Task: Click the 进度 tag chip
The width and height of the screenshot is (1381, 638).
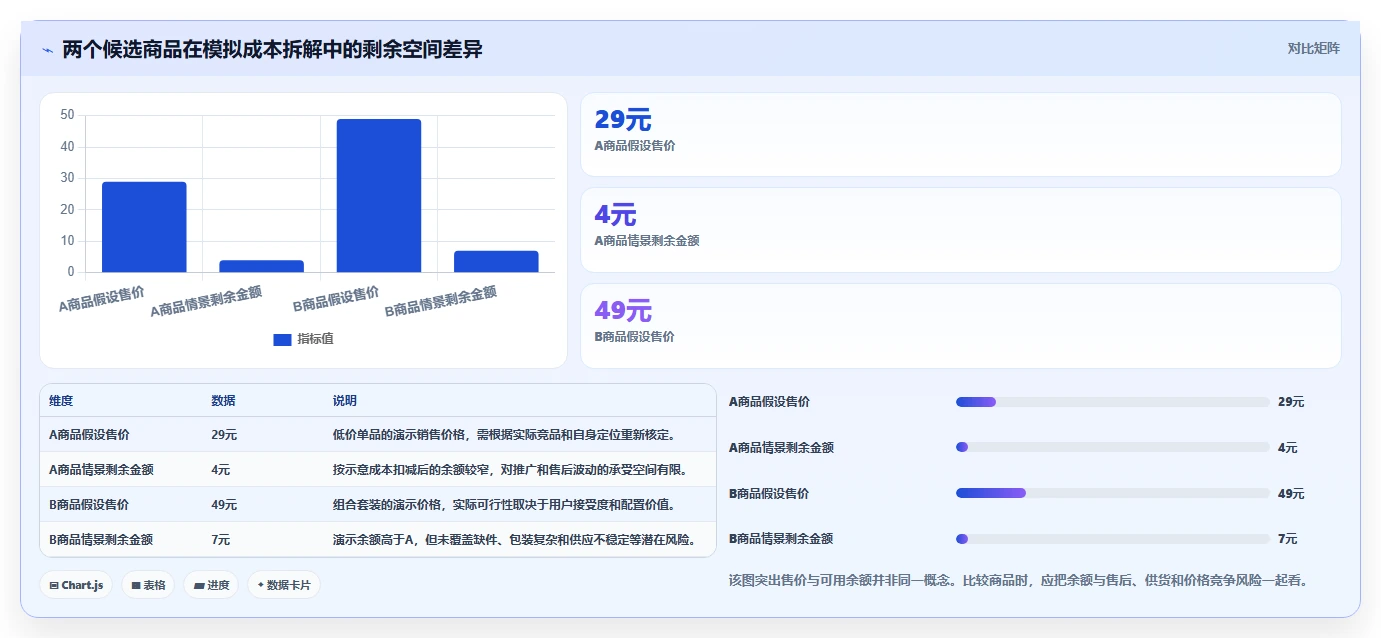Action: (x=211, y=585)
